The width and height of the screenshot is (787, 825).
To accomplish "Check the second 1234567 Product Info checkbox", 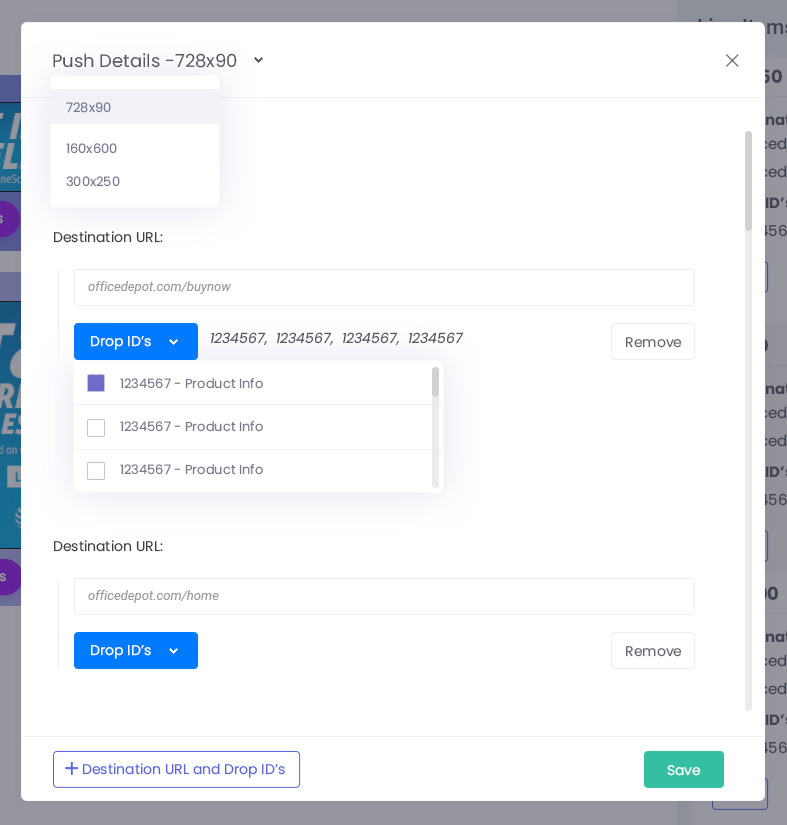I will click(96, 427).
